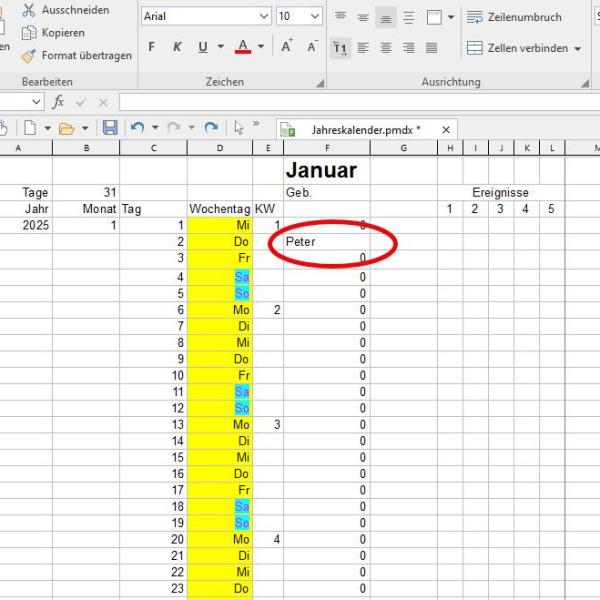Click Format übertragen paintbrush
Screen dimensions: 600x600
(29, 56)
